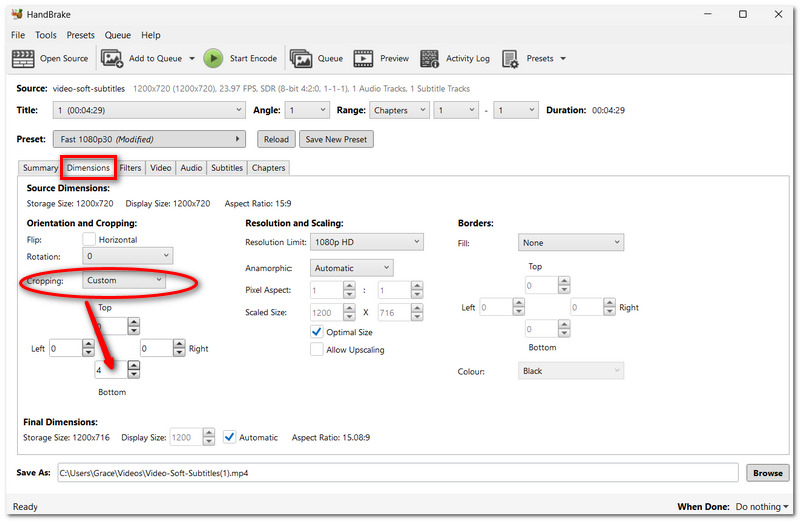Image resolution: width=800 pixels, height=521 pixels.
Task: Decrease cropping Right value using down arrow
Action: tap(179, 353)
